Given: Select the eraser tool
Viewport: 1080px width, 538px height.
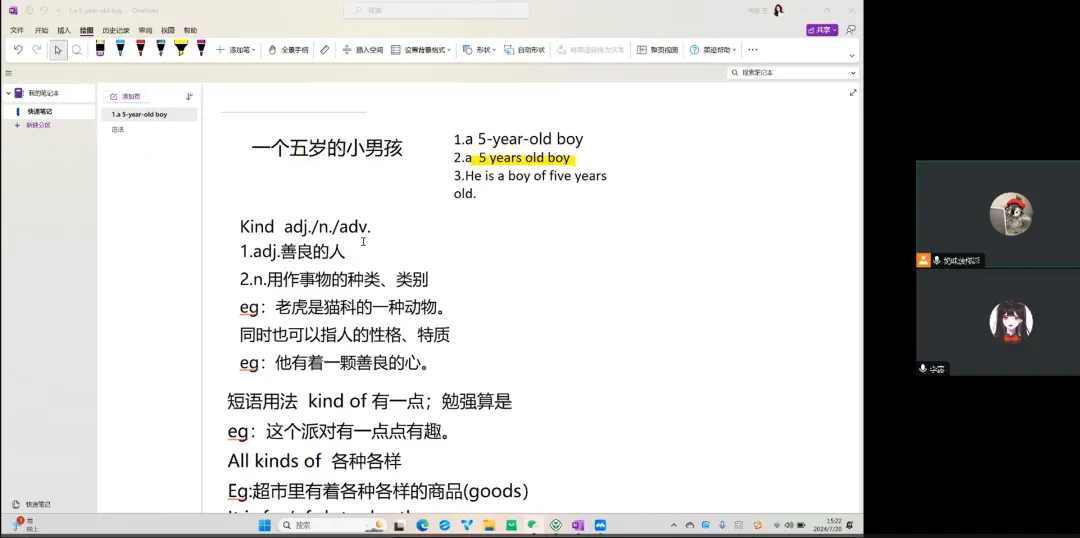Looking at the screenshot, I should tap(324, 49).
